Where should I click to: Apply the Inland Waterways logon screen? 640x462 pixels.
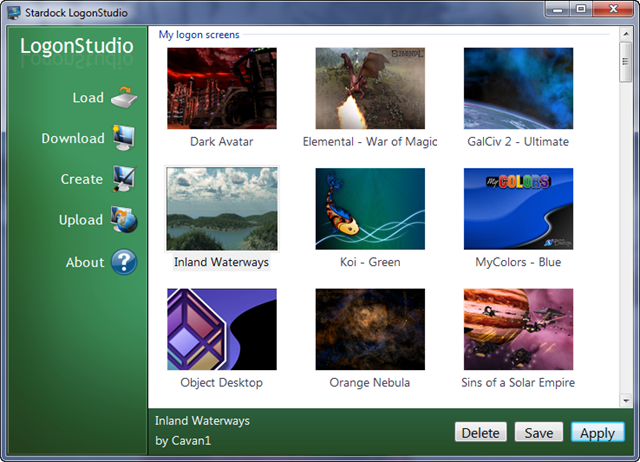598,432
